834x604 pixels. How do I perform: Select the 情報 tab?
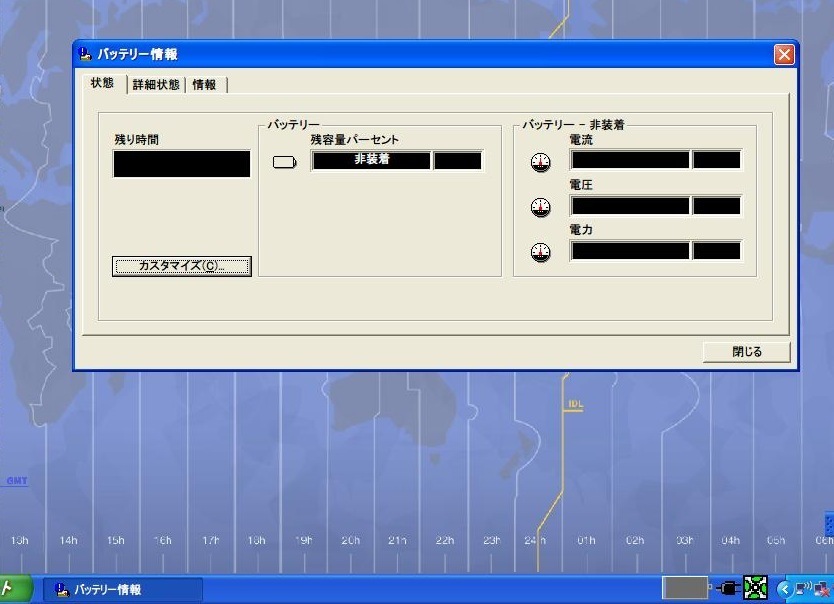point(204,85)
